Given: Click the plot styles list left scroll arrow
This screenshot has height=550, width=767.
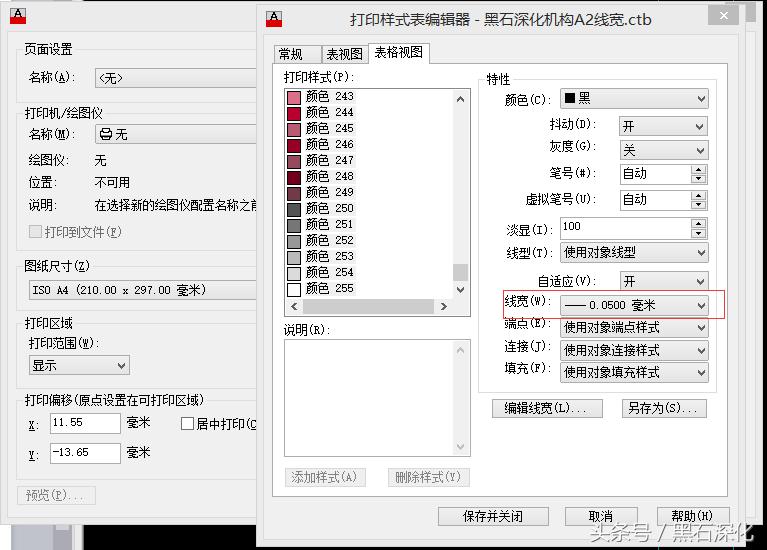Looking at the screenshot, I should [x=294, y=306].
